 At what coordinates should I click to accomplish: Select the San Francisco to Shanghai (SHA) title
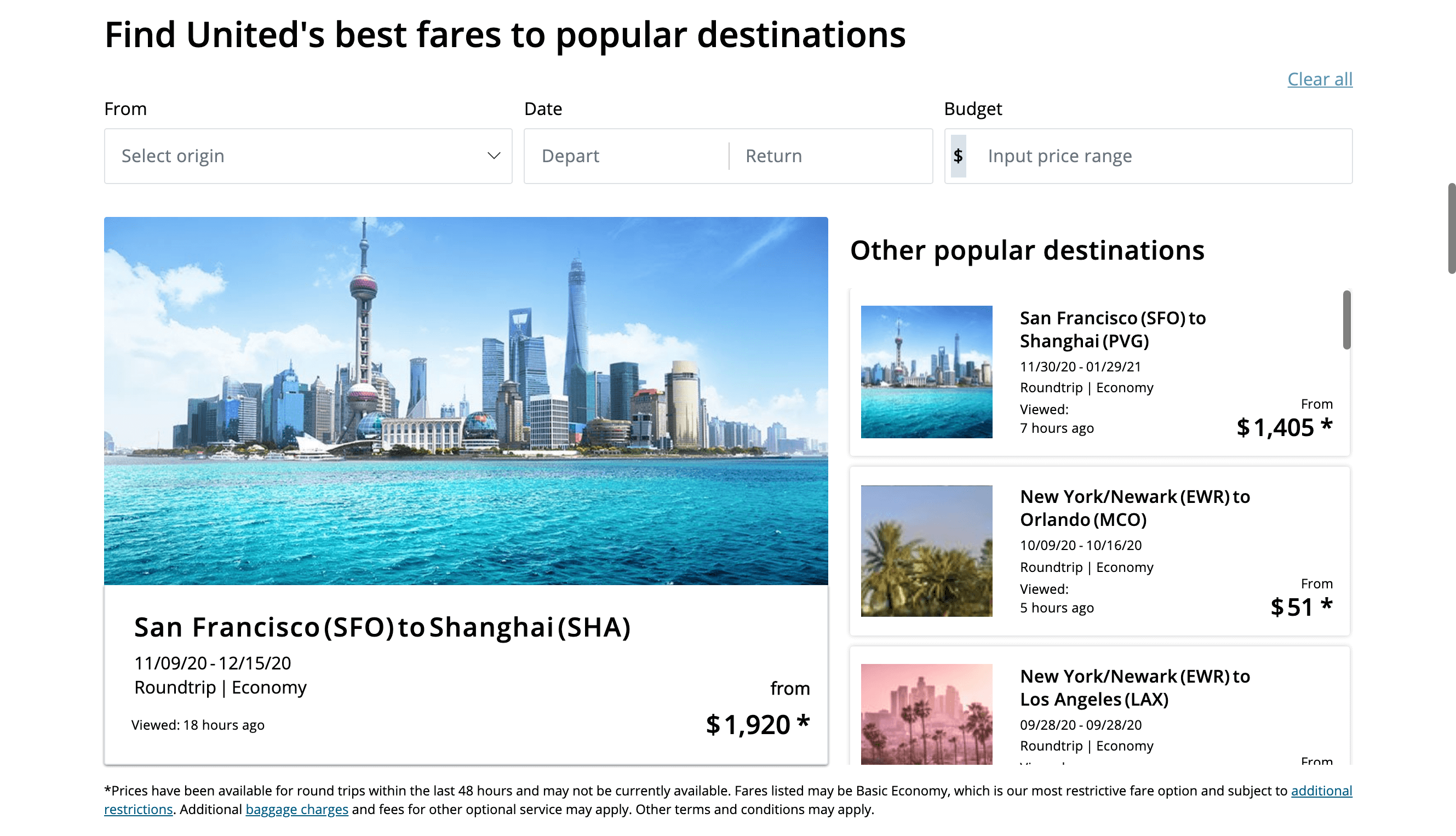click(x=382, y=627)
